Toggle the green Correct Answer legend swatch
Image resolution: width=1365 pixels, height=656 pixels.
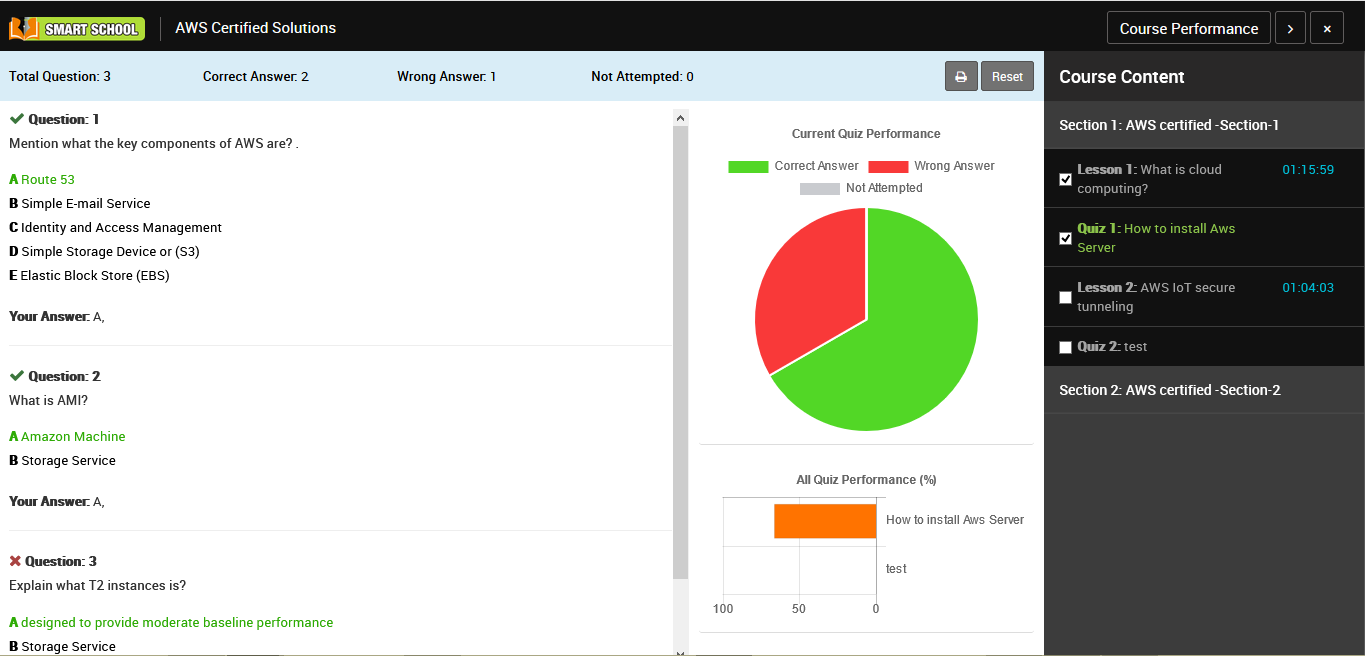pos(747,166)
